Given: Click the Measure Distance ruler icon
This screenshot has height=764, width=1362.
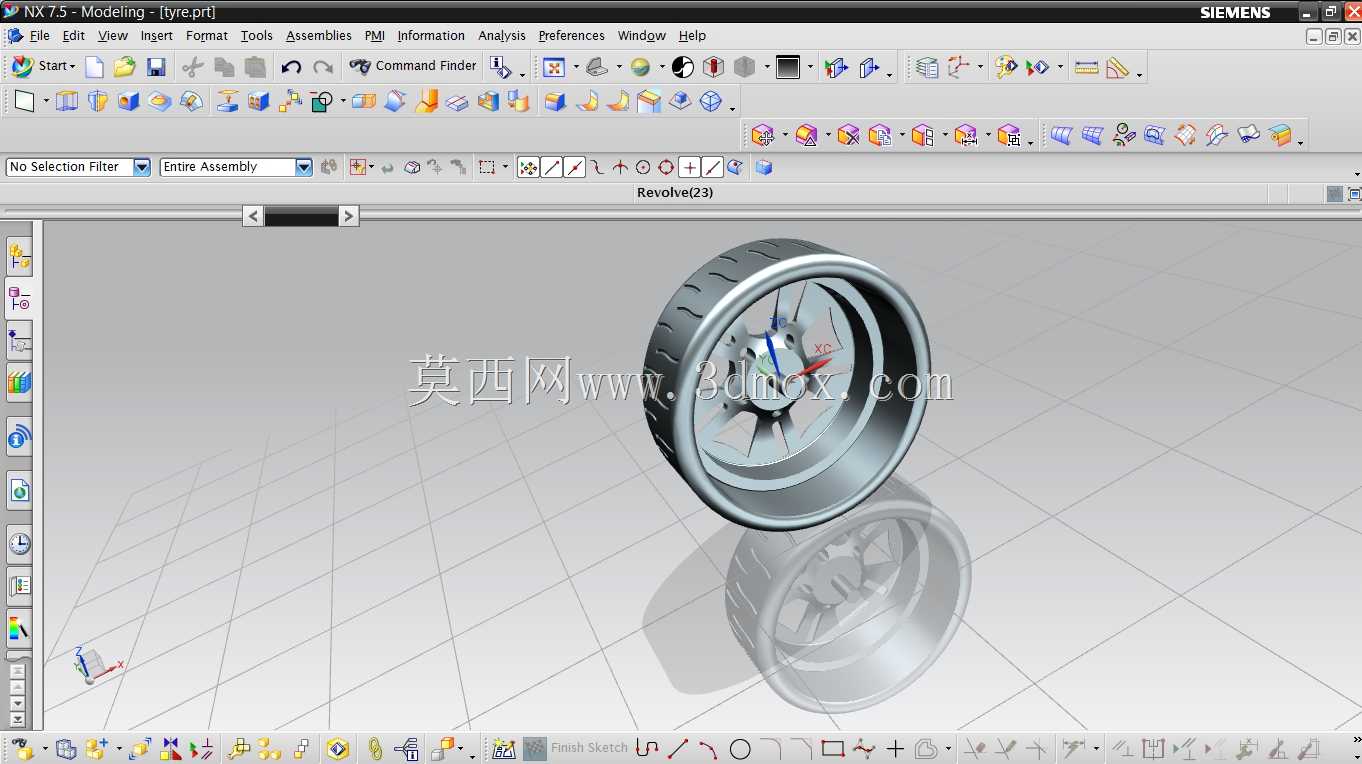Looking at the screenshot, I should [x=1087, y=67].
